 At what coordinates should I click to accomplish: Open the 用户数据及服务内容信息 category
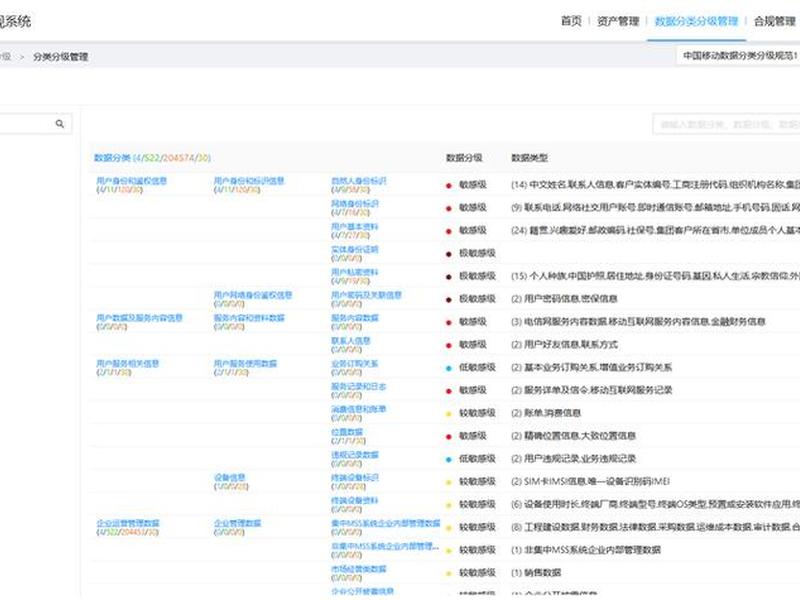[139, 318]
